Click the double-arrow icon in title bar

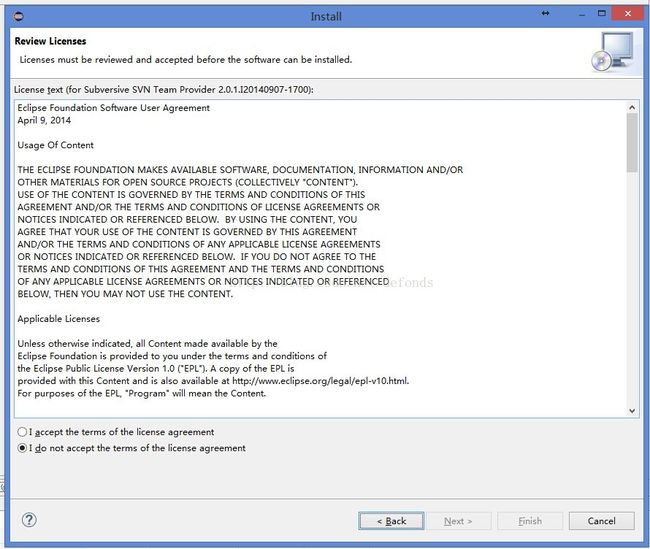(x=546, y=13)
